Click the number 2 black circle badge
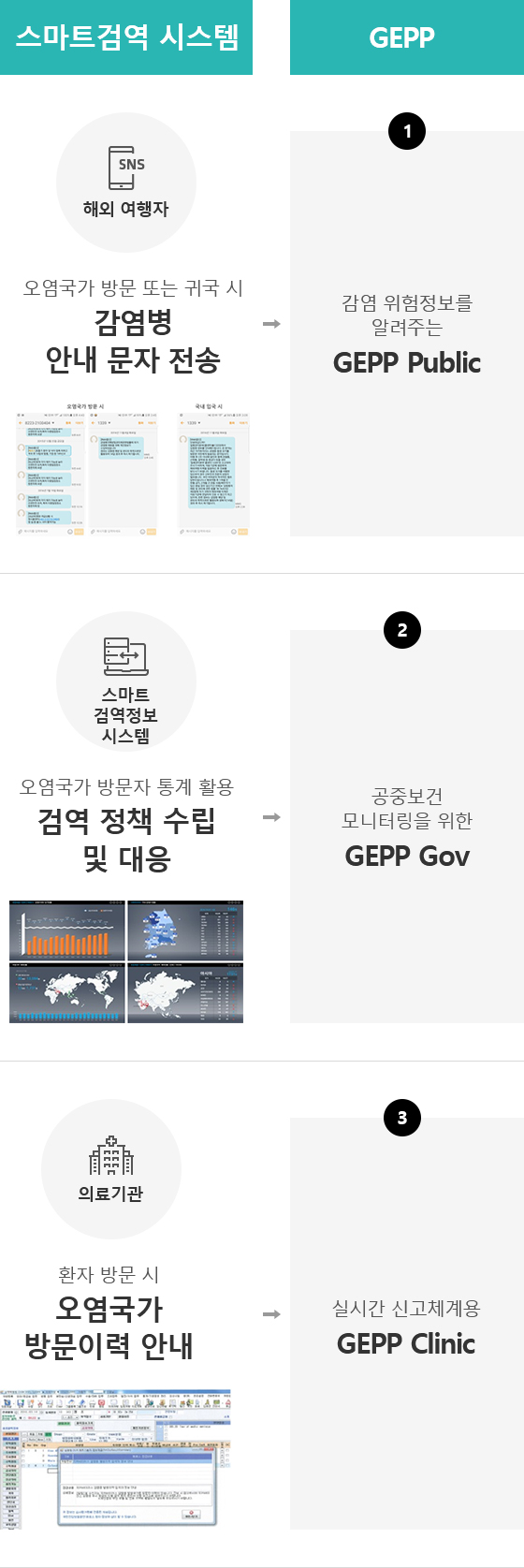 pyautogui.click(x=402, y=630)
